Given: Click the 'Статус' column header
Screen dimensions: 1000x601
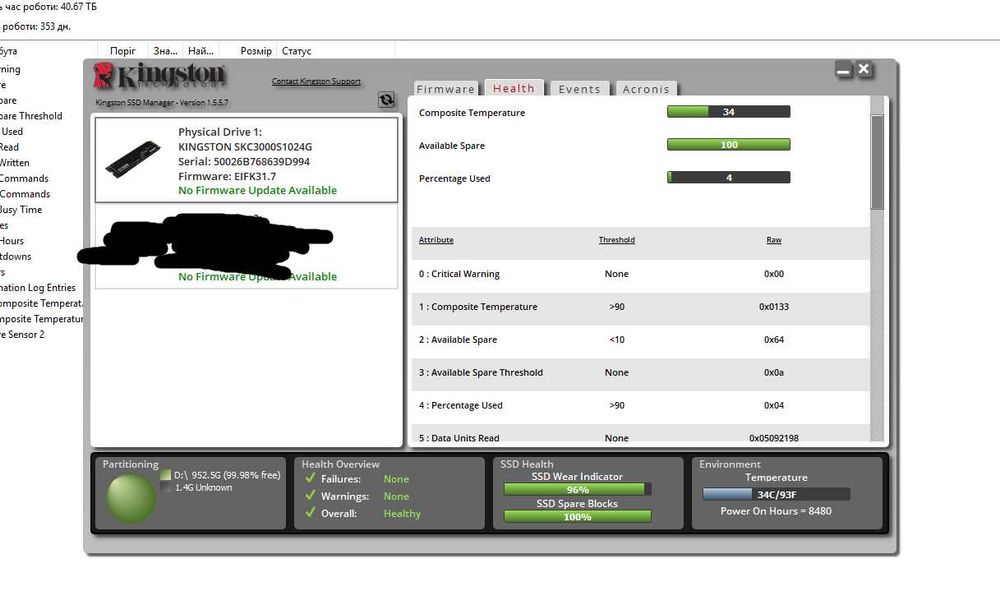Looking at the screenshot, I should (297, 51).
